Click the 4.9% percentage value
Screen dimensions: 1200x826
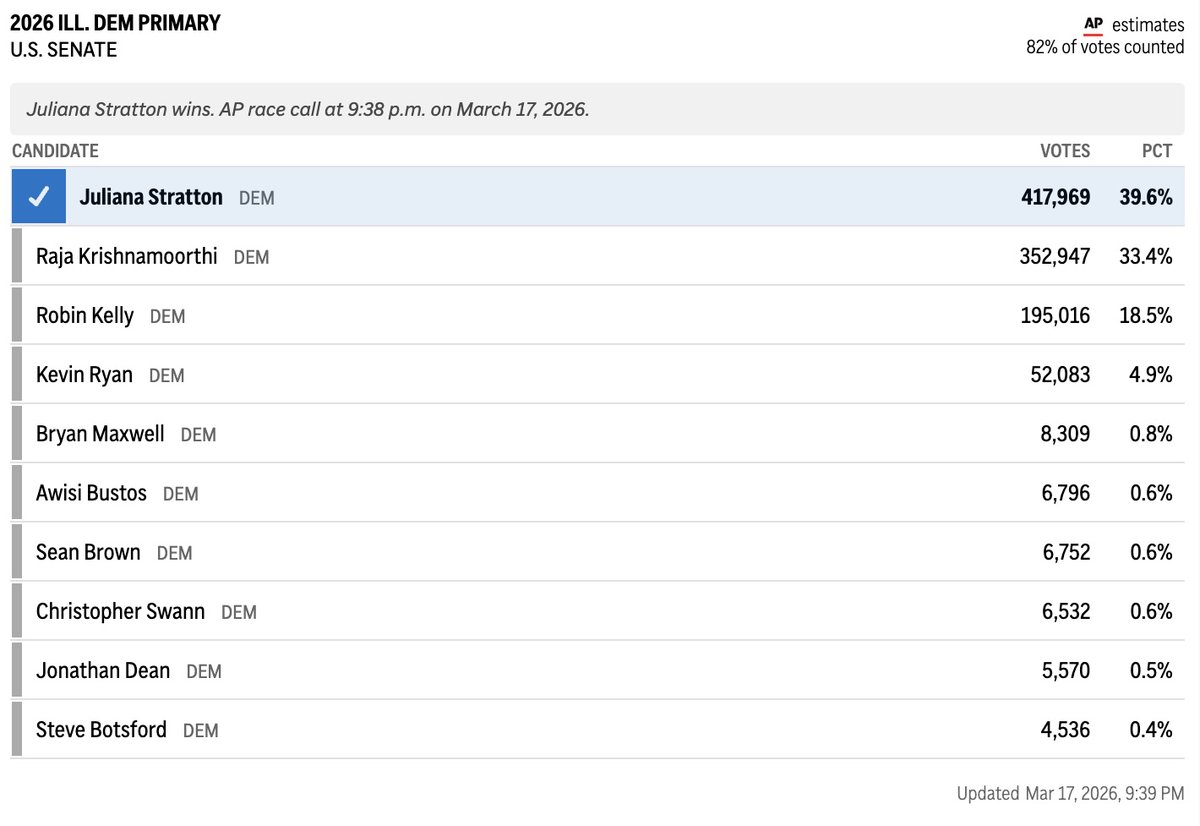(1151, 375)
